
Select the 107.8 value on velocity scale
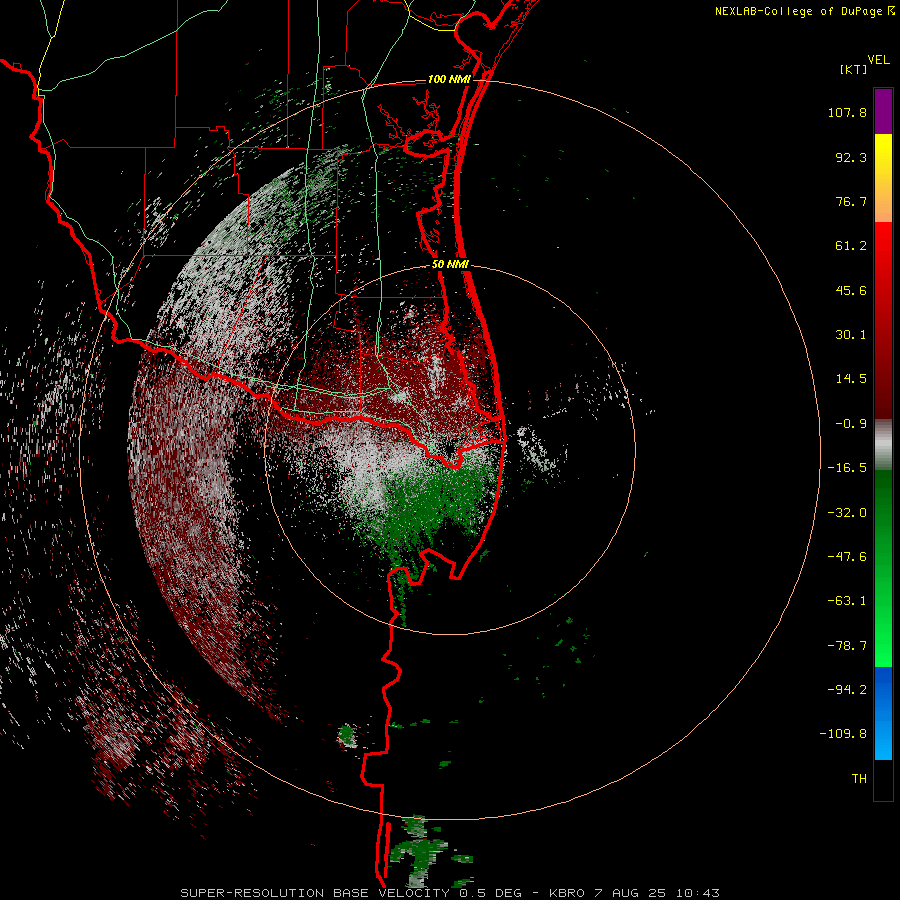coord(847,112)
